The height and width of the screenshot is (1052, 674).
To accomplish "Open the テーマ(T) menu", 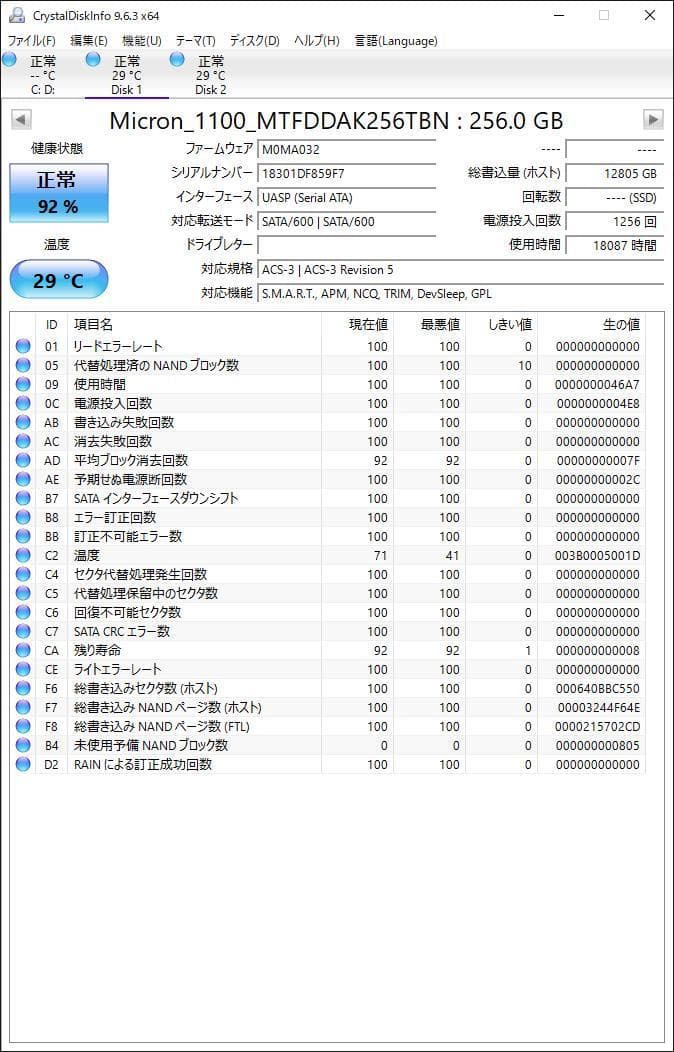I will coord(195,40).
